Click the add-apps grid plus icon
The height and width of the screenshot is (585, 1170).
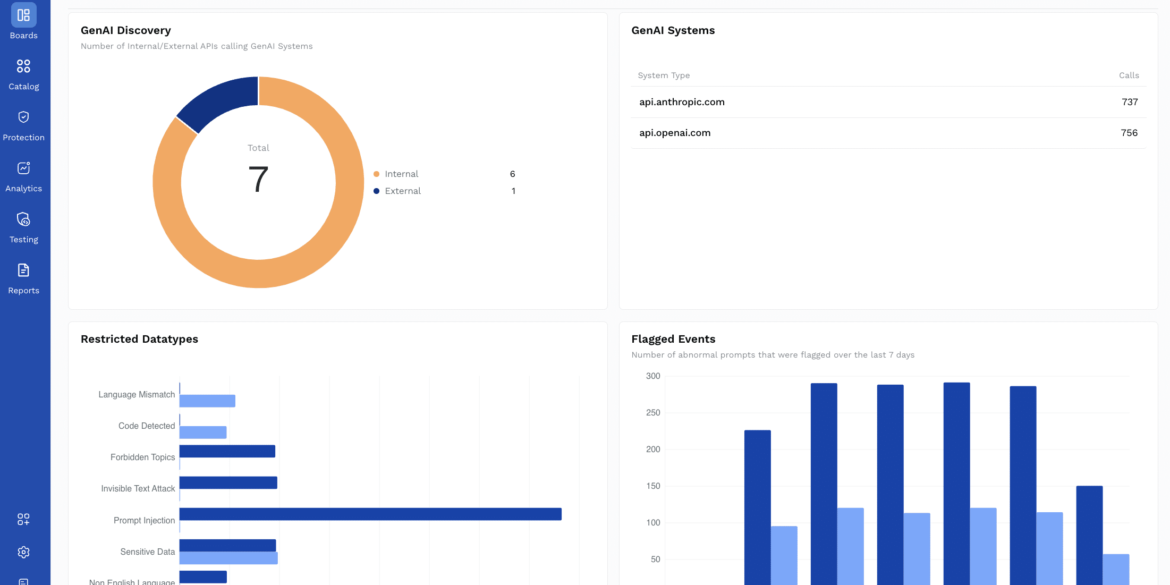pyautogui.click(x=24, y=519)
